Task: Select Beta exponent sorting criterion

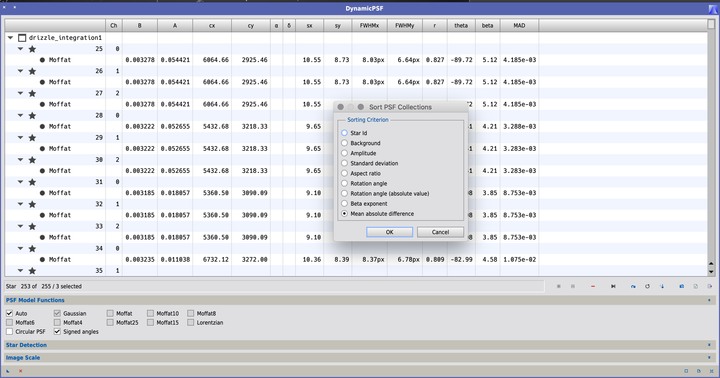Action: click(344, 203)
